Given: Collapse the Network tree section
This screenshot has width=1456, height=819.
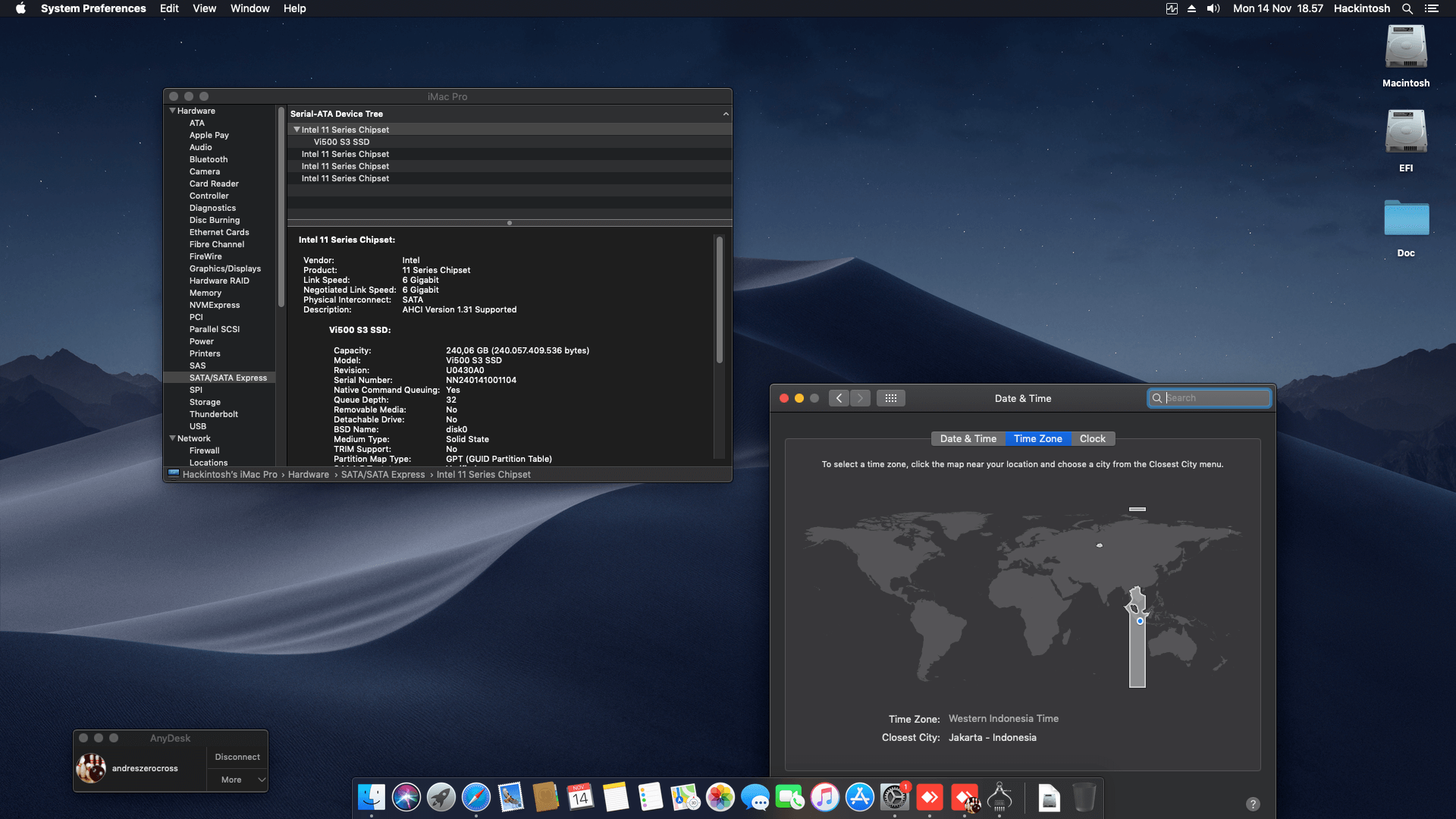Looking at the screenshot, I should (172, 438).
